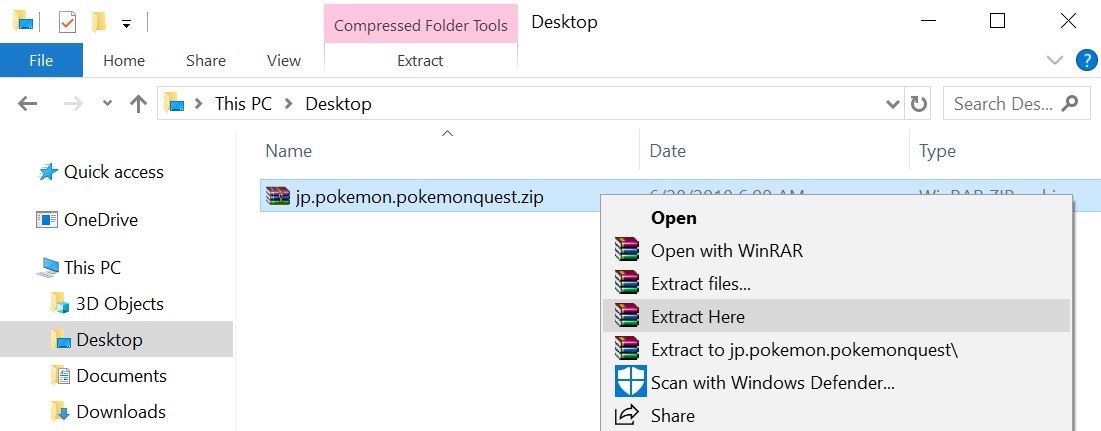Open the File ribbon tab
This screenshot has width=1101, height=431.
(x=41, y=60)
